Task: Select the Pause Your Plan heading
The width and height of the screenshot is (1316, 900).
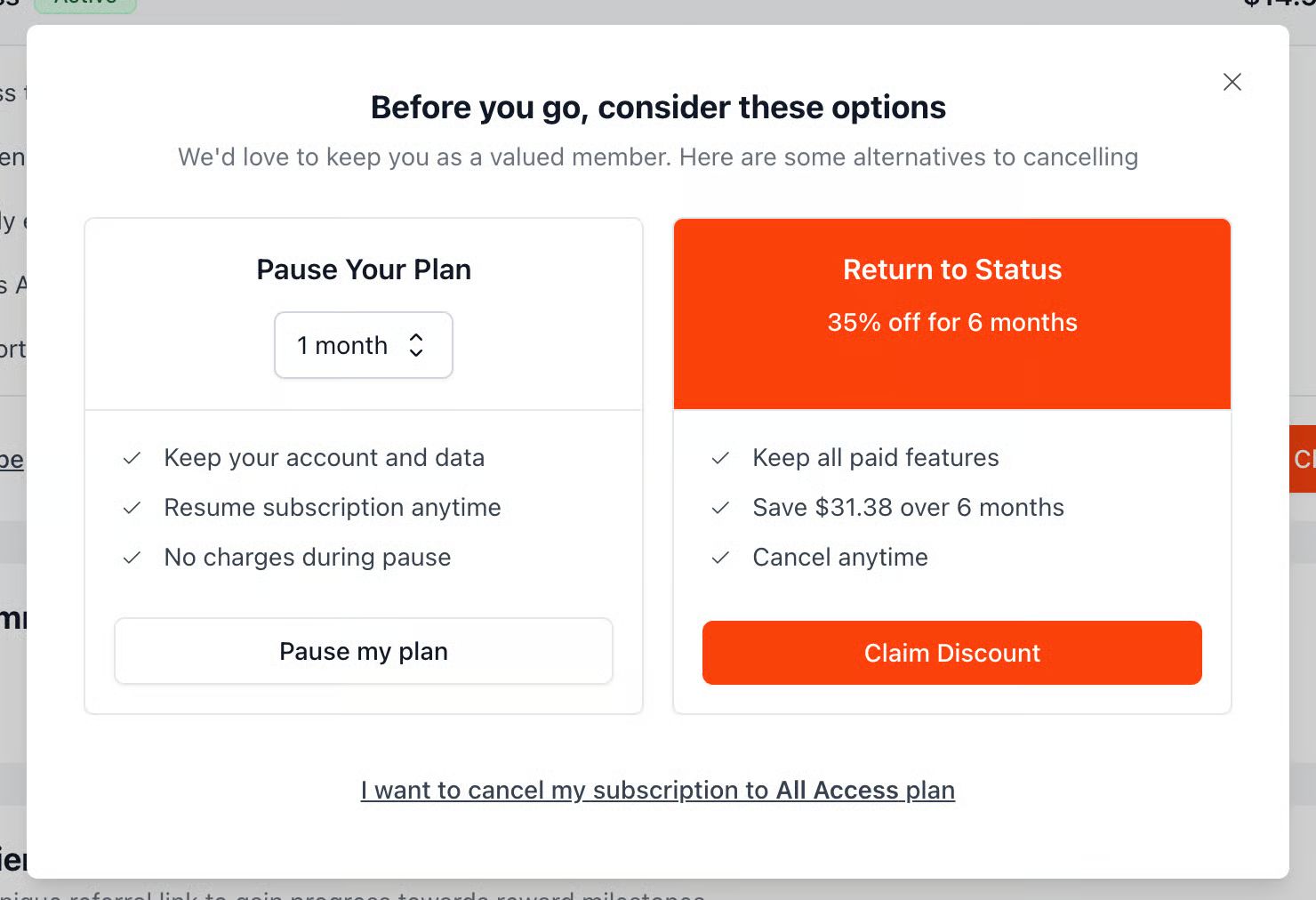Action: click(x=364, y=269)
